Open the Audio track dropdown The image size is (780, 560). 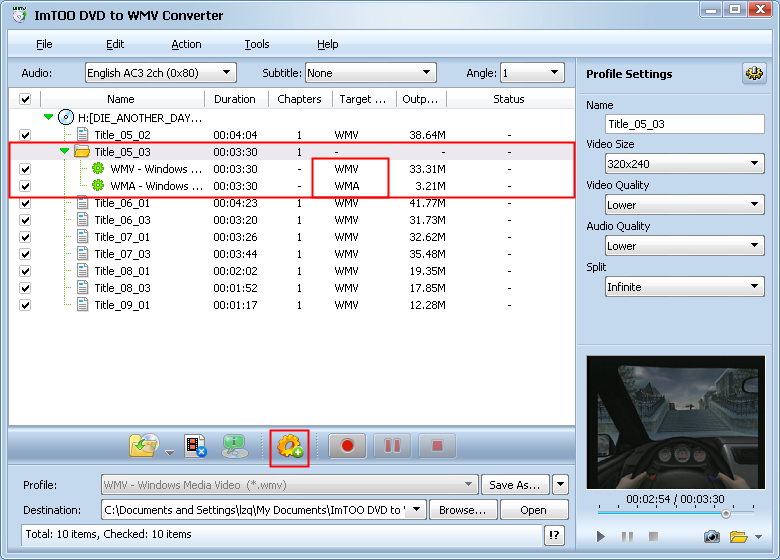point(161,73)
